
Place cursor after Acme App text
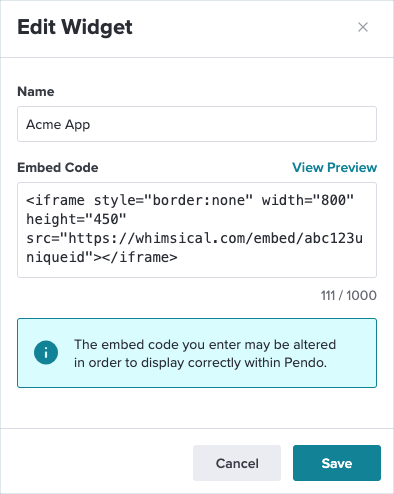coord(91,124)
